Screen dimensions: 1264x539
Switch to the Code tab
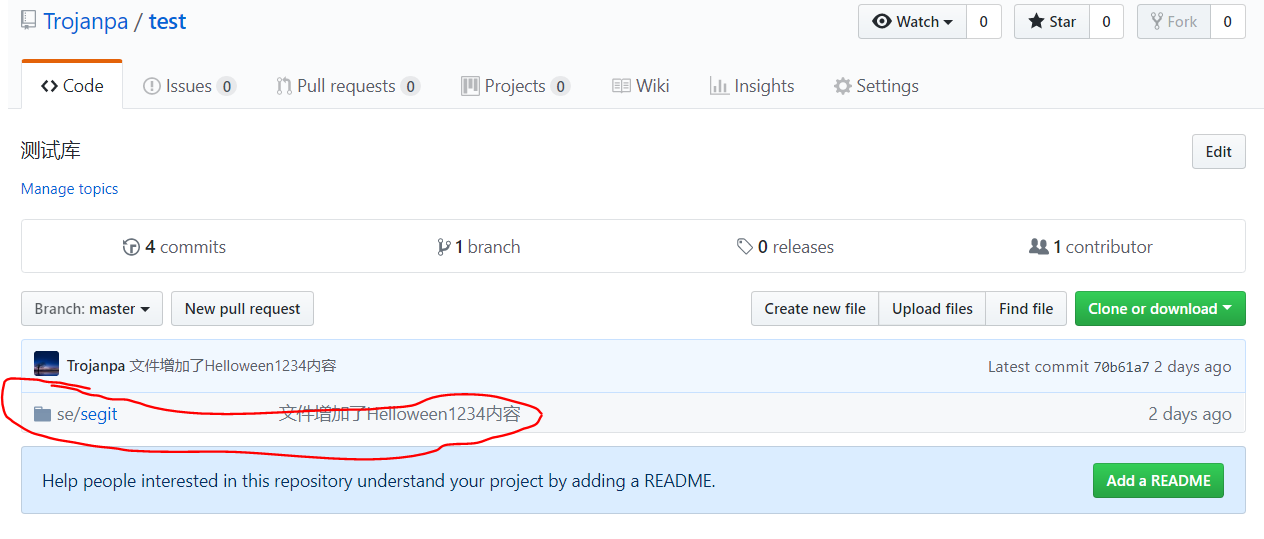tap(72, 86)
